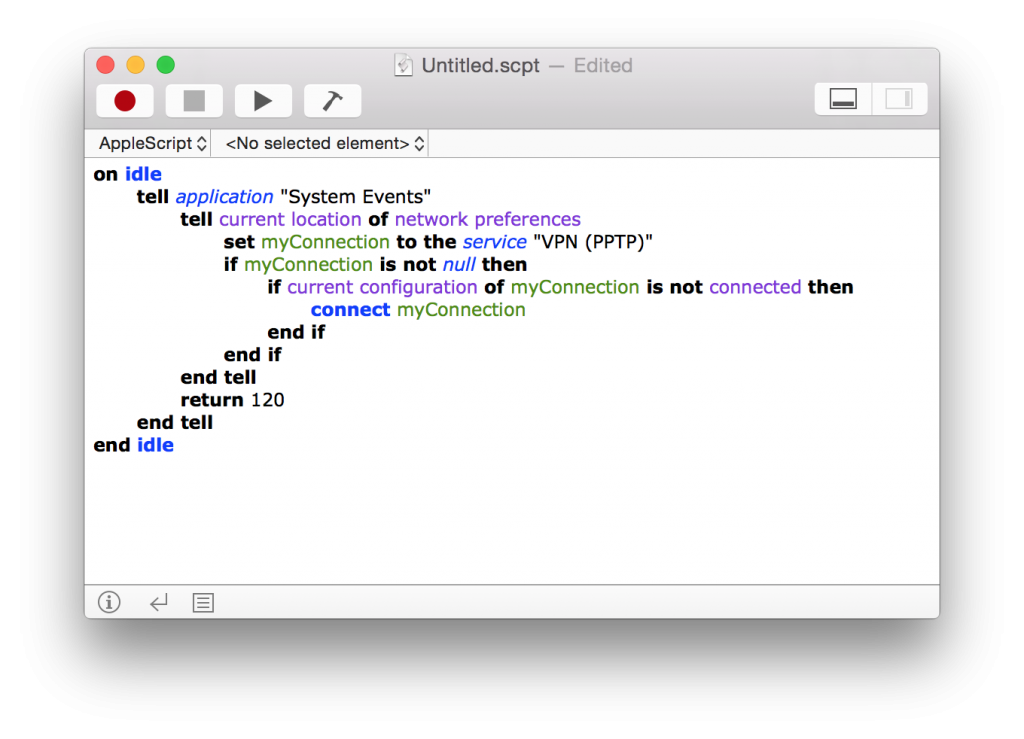
Task: Toggle the bottom accessory pane view
Action: pos(843,99)
